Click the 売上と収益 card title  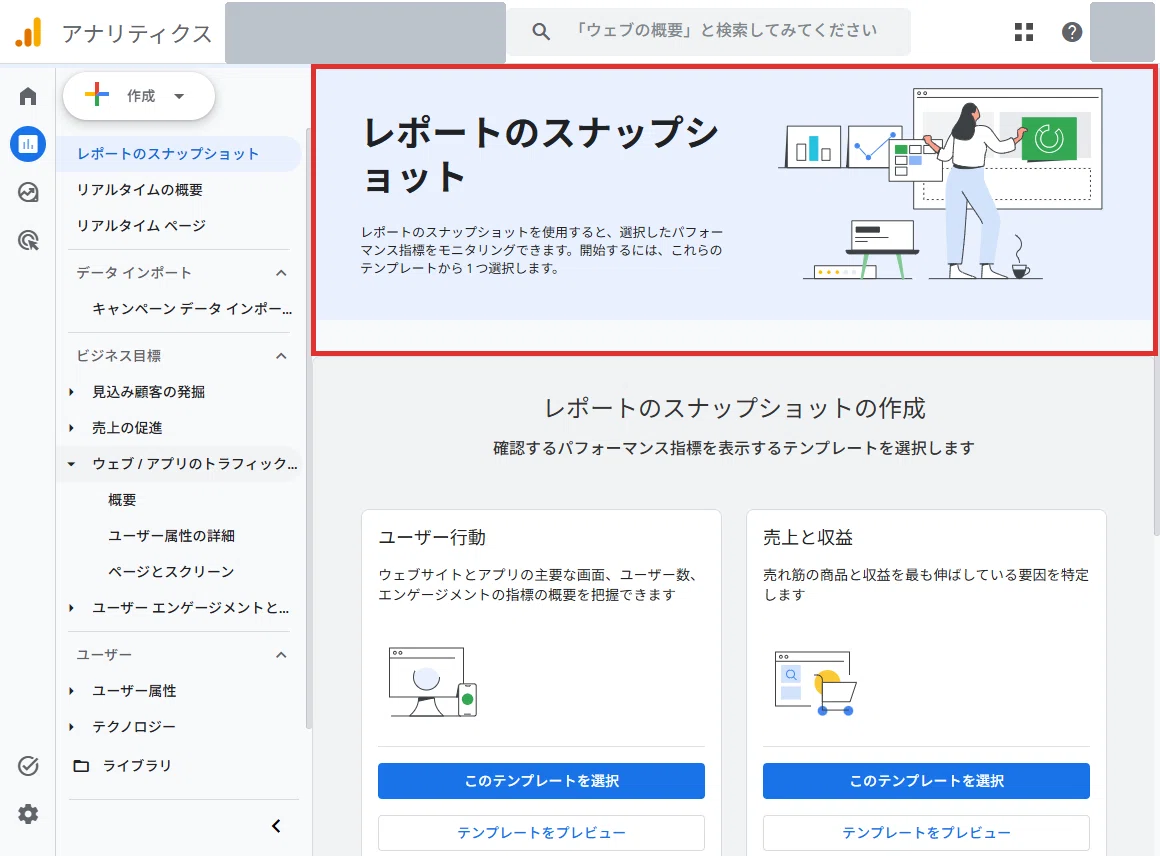click(808, 538)
